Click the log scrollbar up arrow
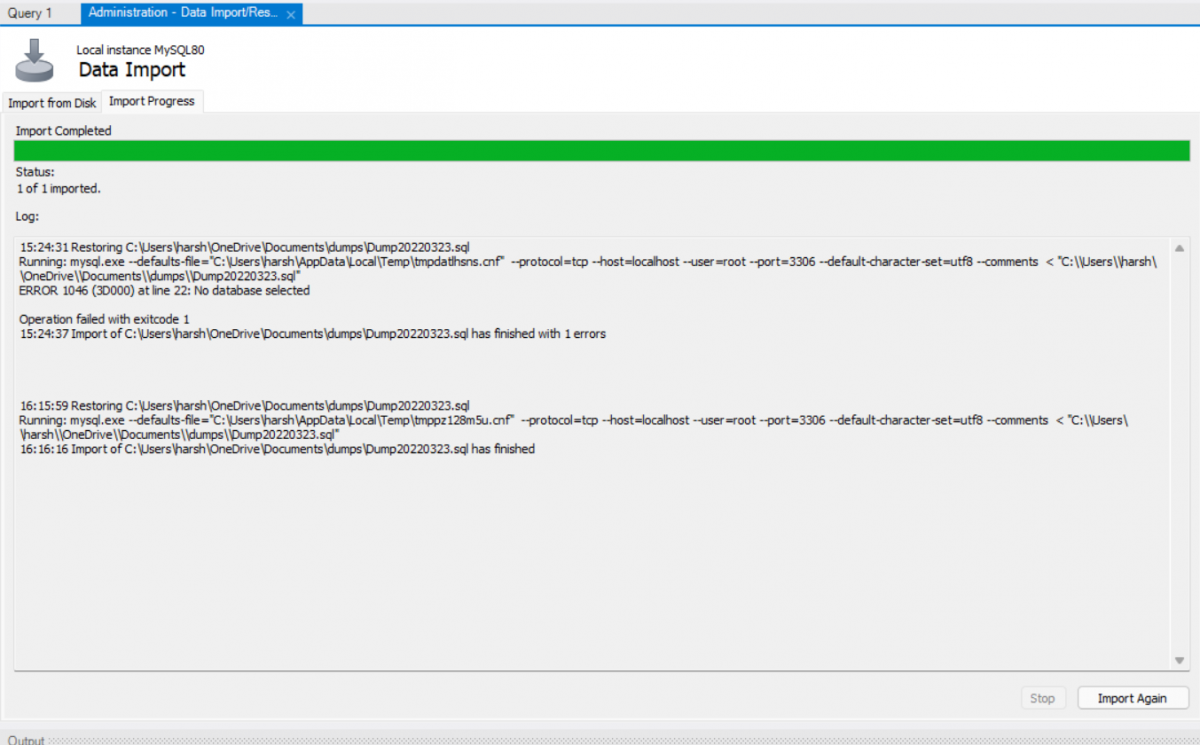1200x745 pixels. [x=1179, y=248]
